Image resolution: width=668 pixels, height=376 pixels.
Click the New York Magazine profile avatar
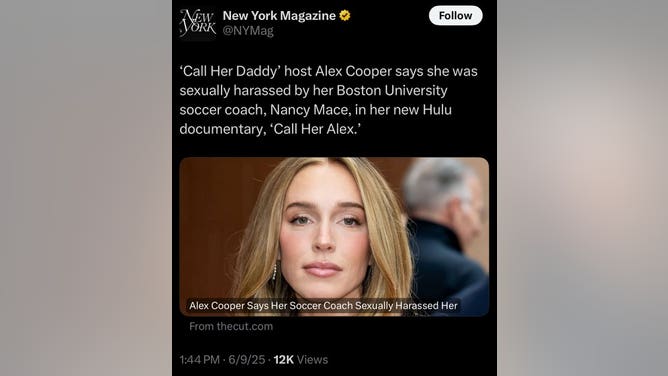coord(198,23)
